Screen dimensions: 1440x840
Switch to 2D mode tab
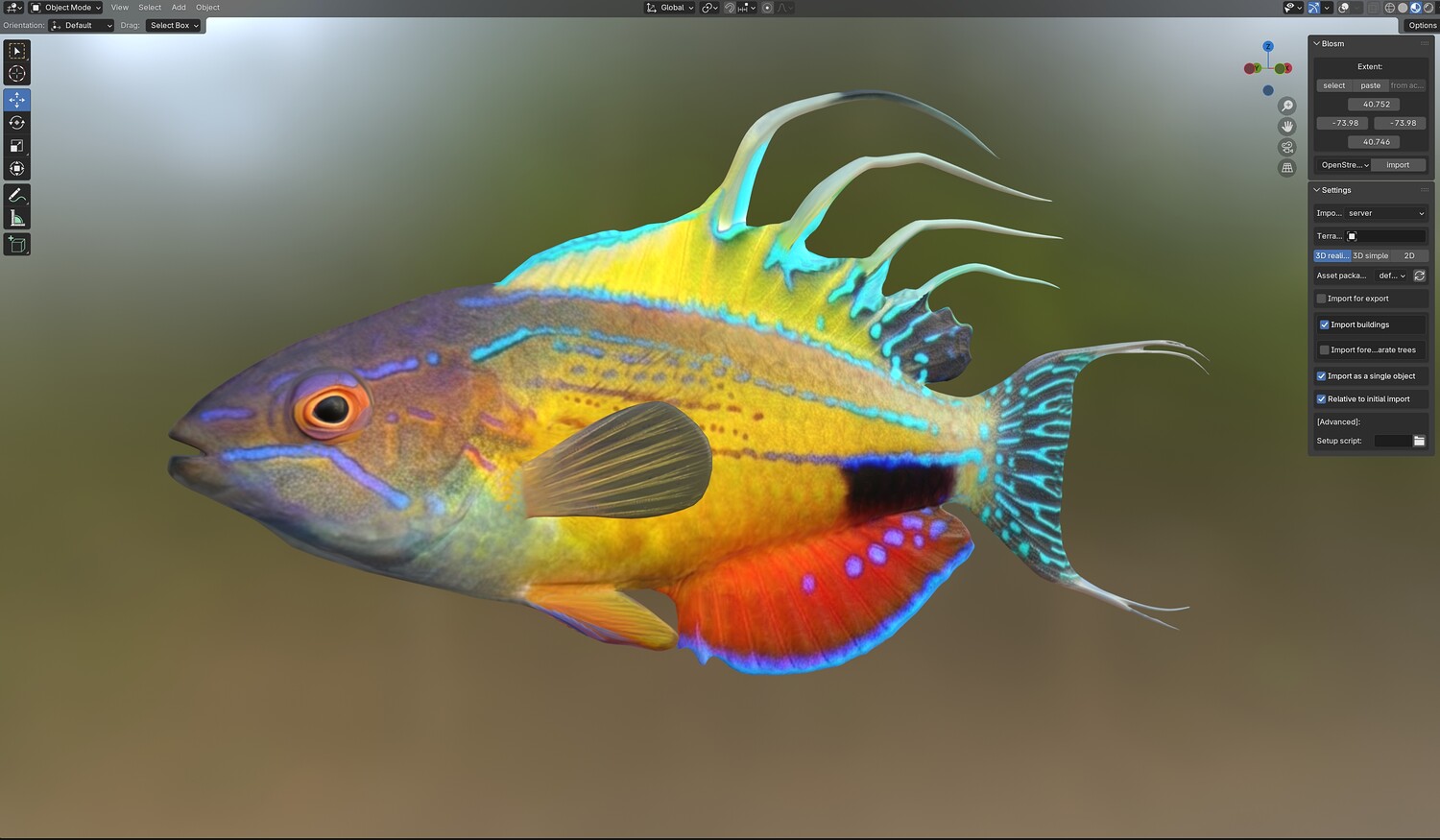coord(1409,256)
